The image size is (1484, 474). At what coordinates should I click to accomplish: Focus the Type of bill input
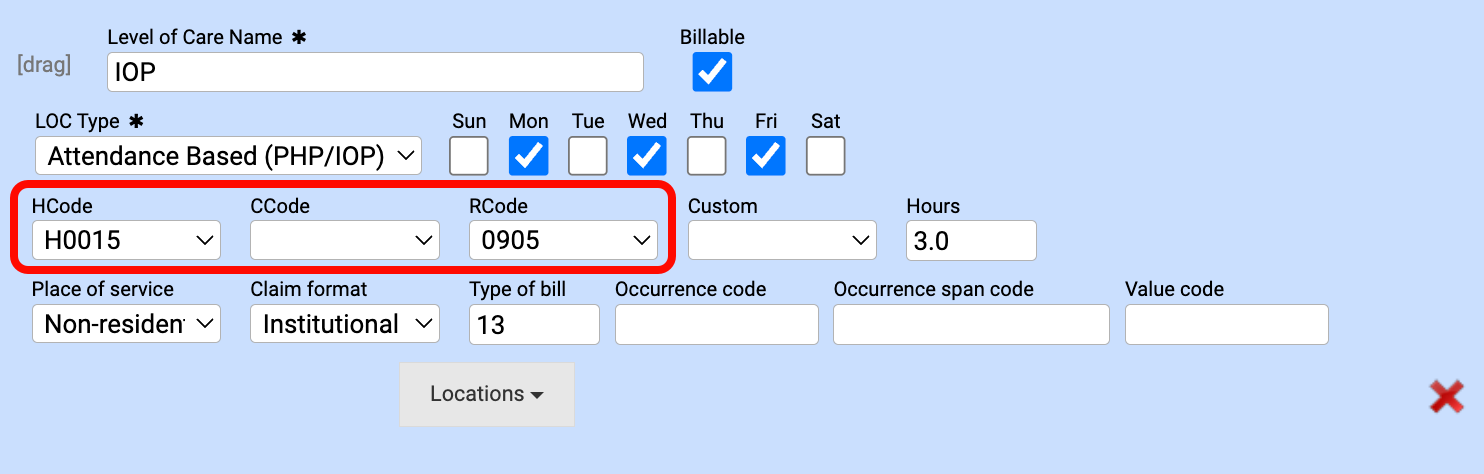tap(534, 324)
